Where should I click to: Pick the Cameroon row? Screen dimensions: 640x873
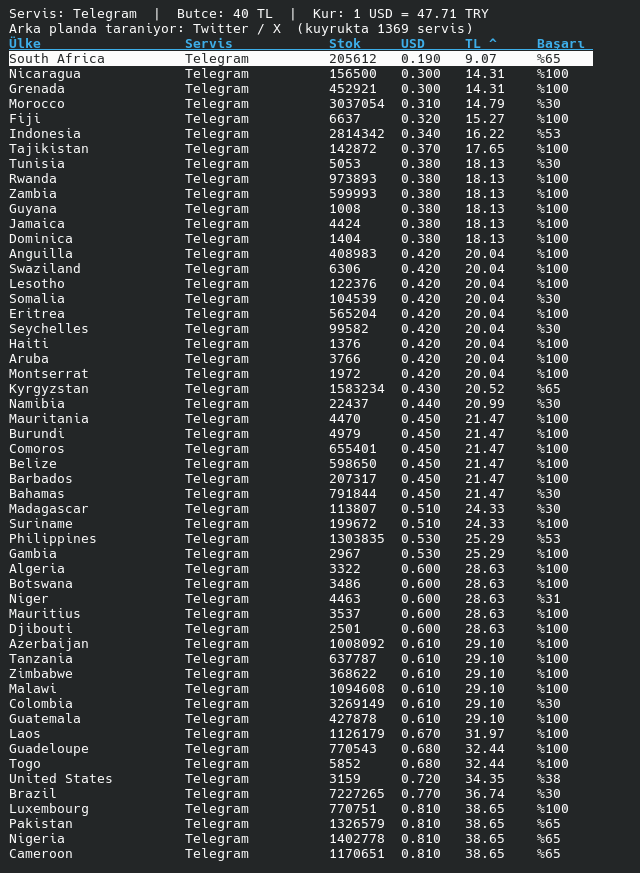pos(301,854)
